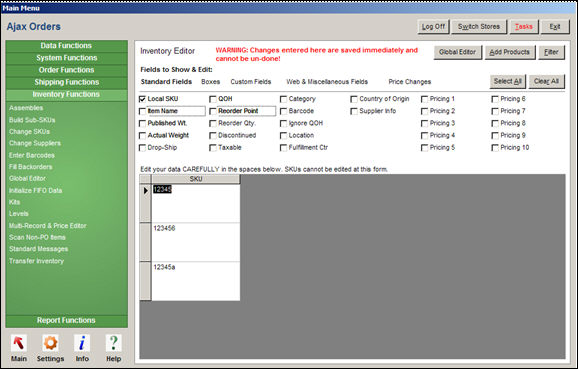578x369 pixels.
Task: Open the Multi-Record & Price Editor link
Action: 48,226
